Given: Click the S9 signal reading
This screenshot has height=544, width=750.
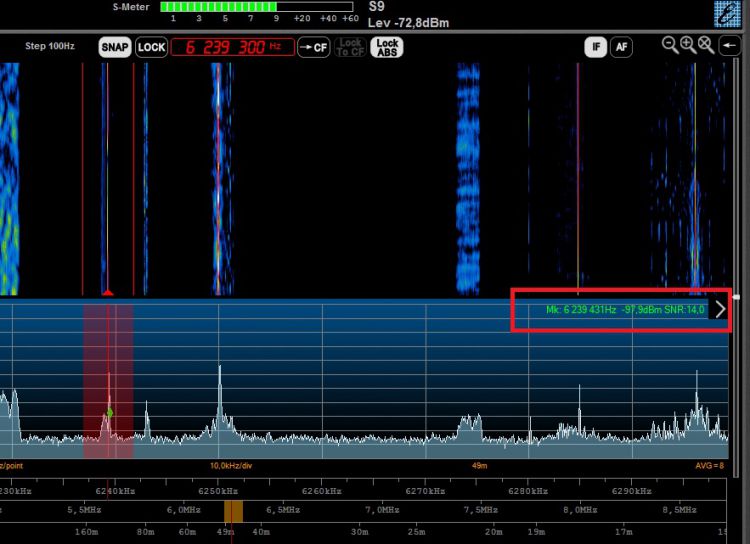Looking at the screenshot, I should tap(376, 7).
